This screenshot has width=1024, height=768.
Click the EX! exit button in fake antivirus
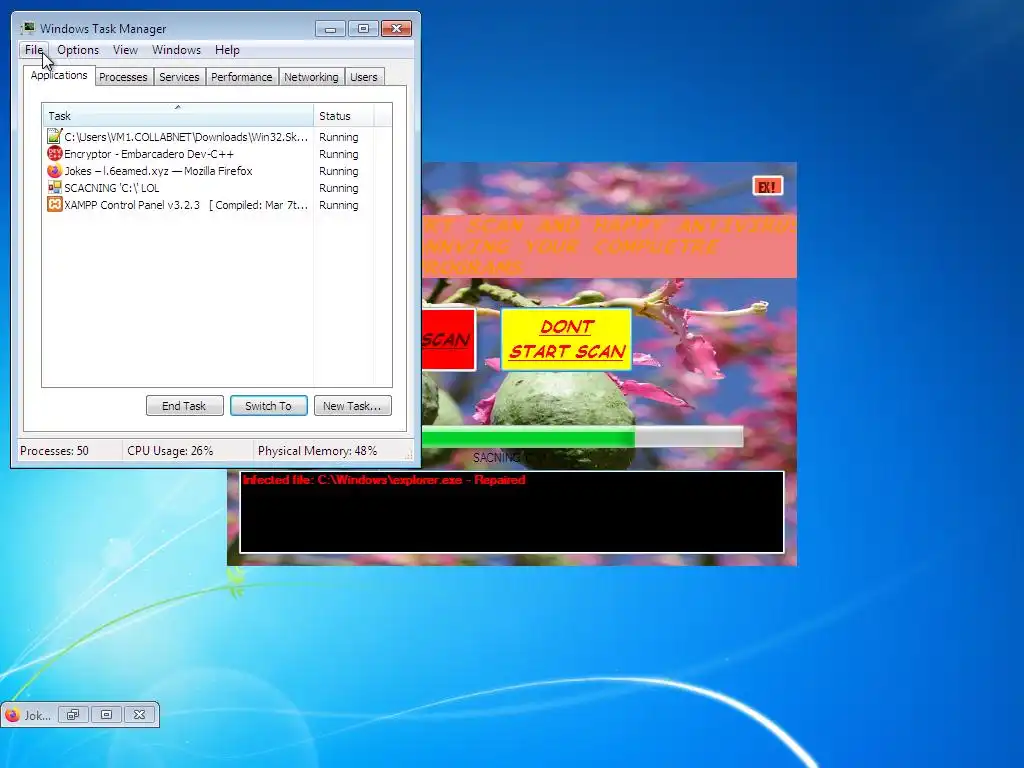pyautogui.click(x=767, y=187)
